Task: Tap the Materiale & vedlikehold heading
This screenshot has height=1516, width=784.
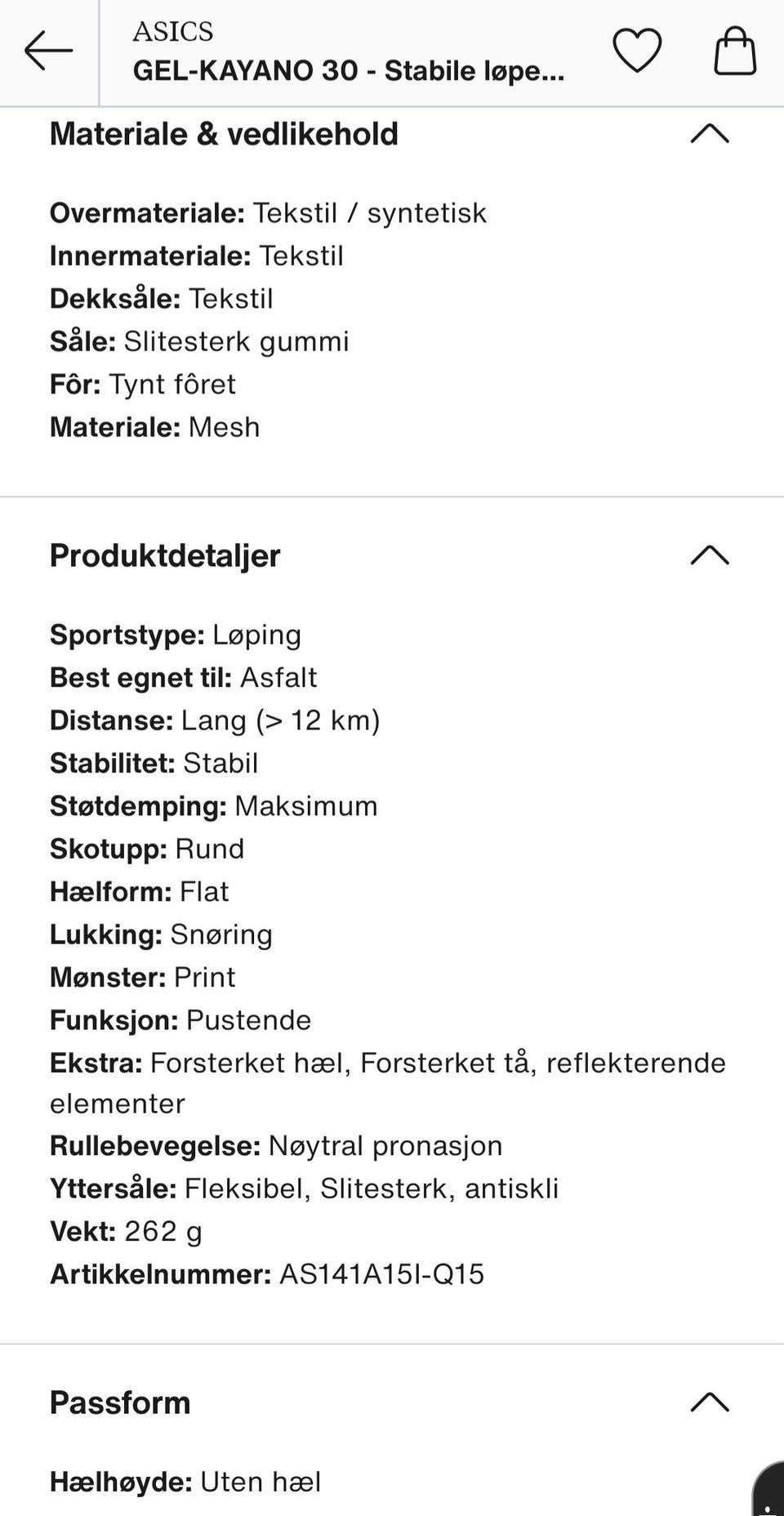Action: click(224, 134)
